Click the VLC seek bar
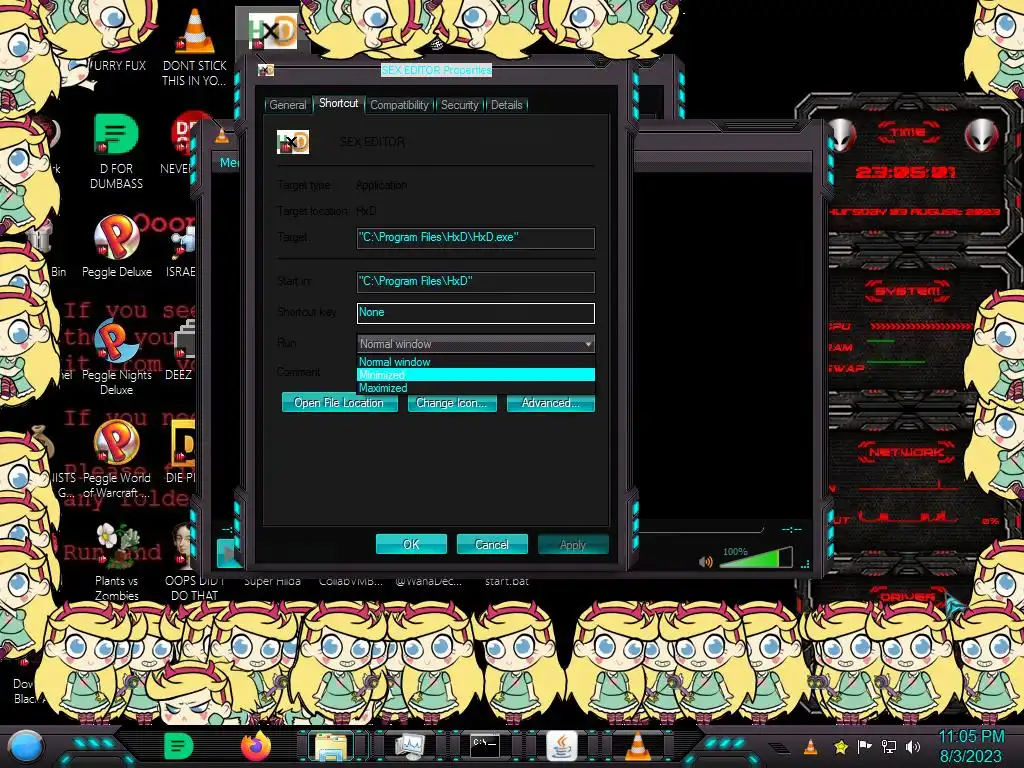The image size is (1024, 768). pyautogui.click(x=699, y=529)
